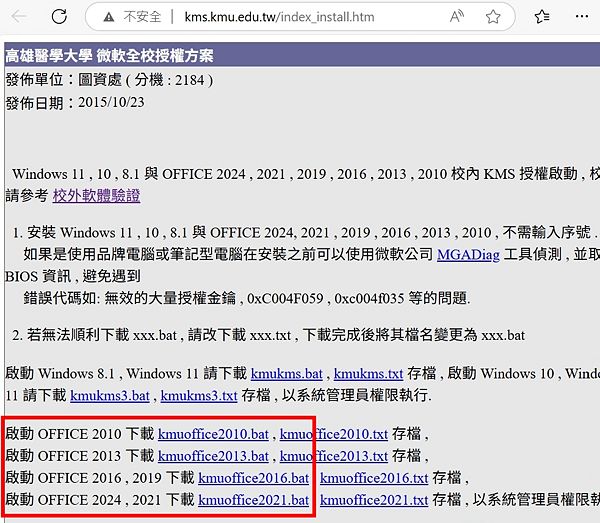Download kmuoffice2016.bat file
Image resolution: width=600 pixels, height=523 pixels.
(x=253, y=478)
